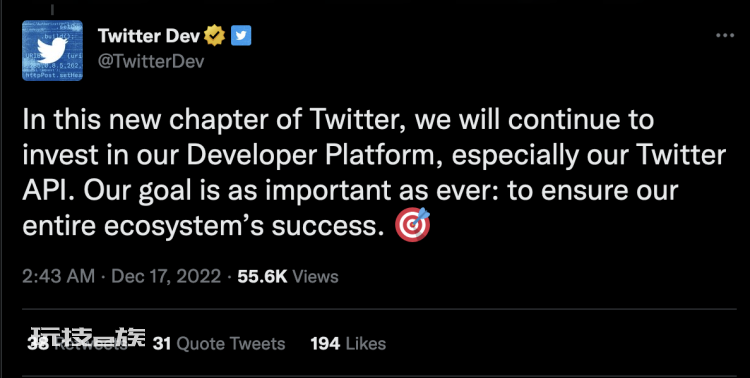
Task: Click the 2:43 AM timestamp
Action: (x=58, y=277)
